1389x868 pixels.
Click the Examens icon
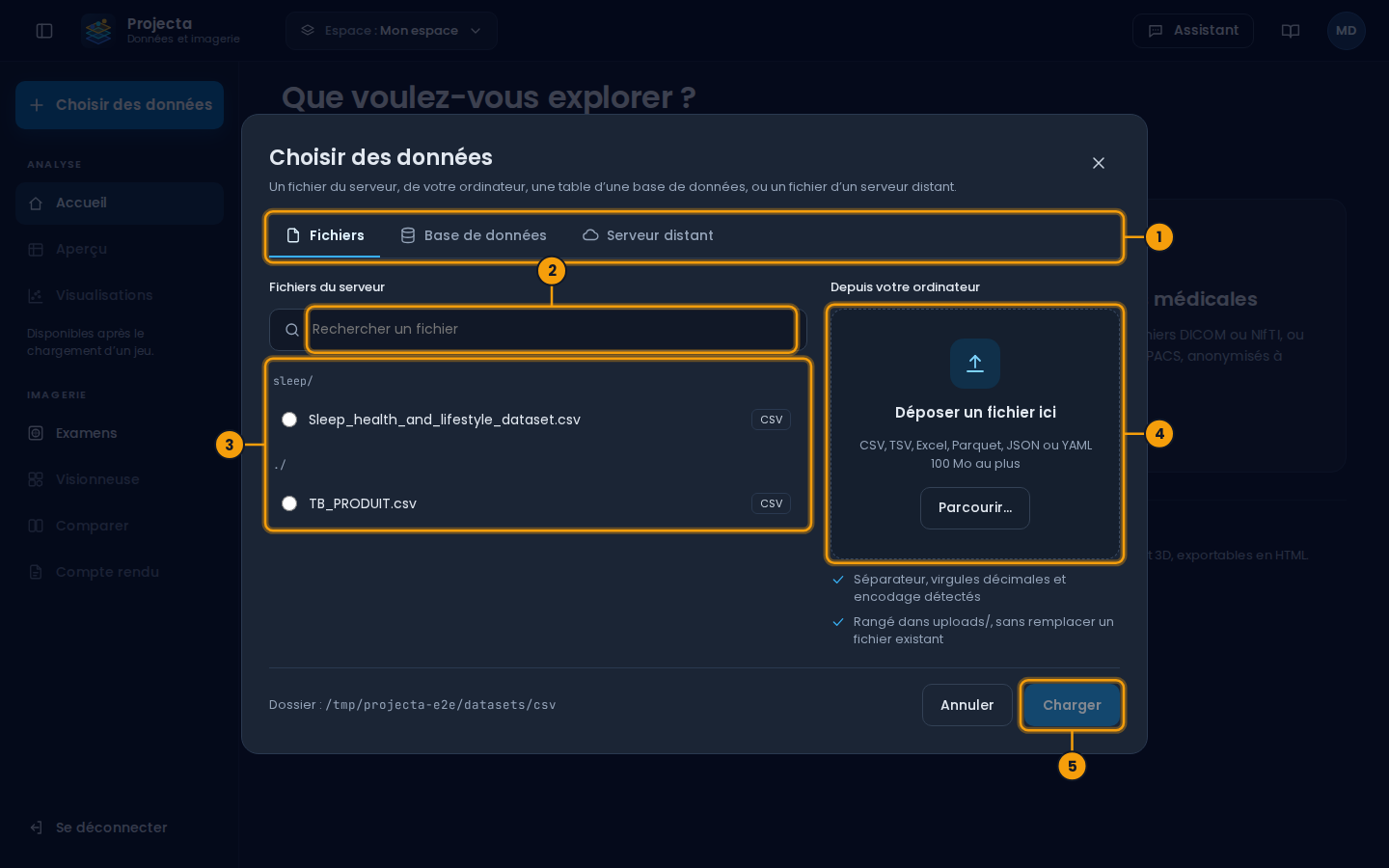36,433
